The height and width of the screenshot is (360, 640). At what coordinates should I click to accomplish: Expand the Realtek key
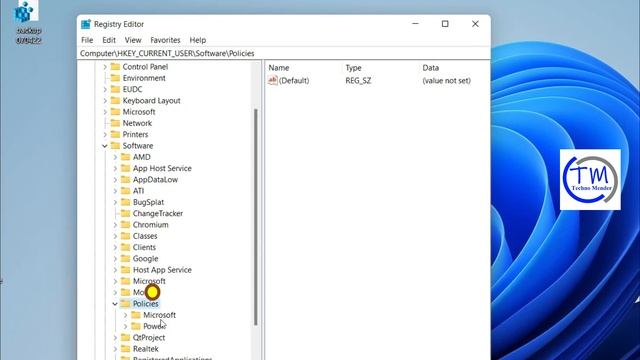[x=115, y=349]
